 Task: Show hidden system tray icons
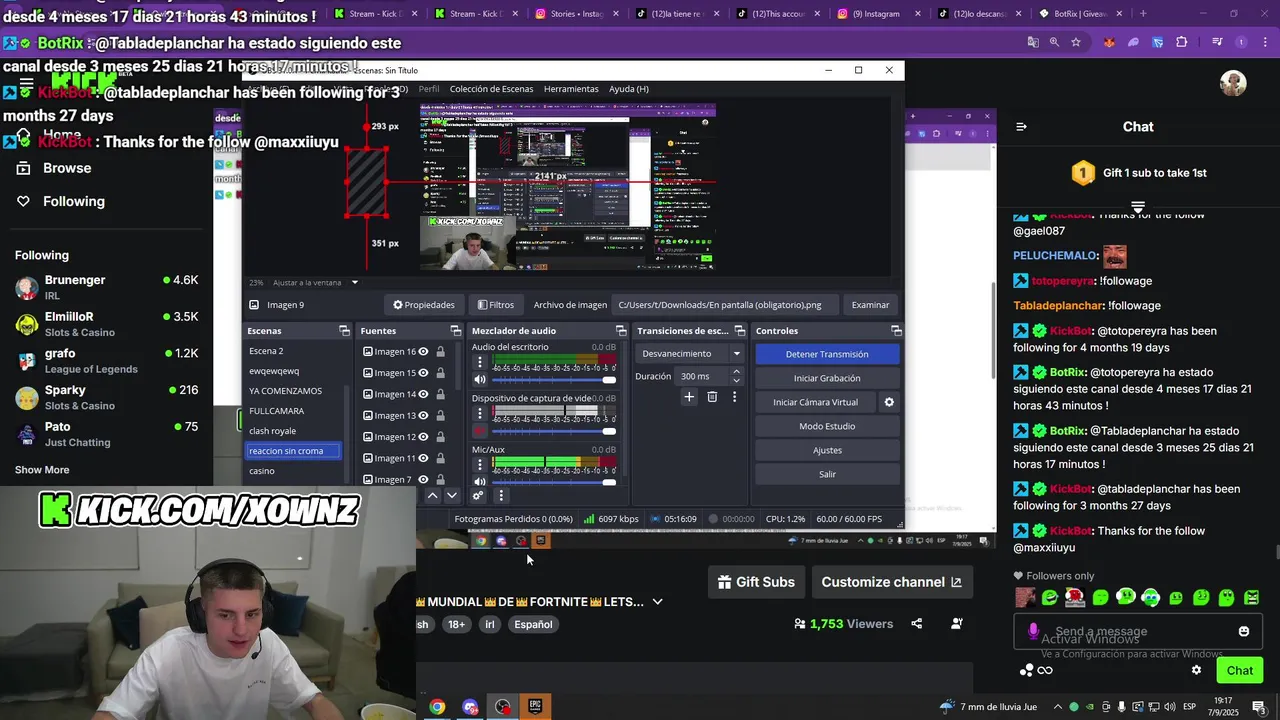pyautogui.click(x=1057, y=706)
